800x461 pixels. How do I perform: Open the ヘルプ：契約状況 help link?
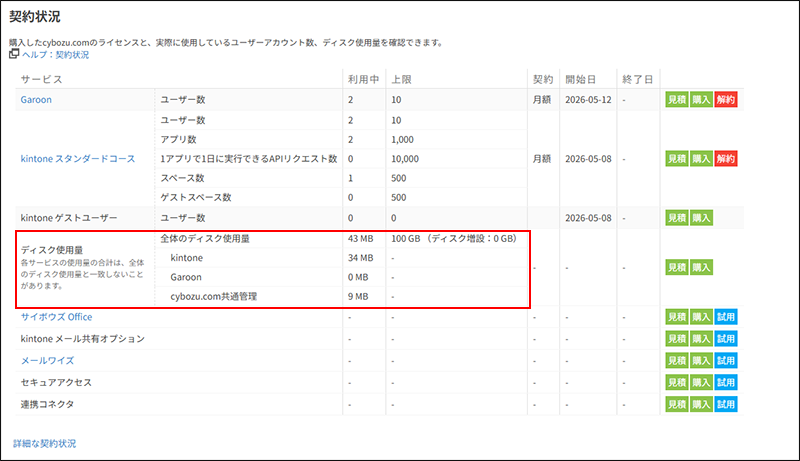(55, 55)
